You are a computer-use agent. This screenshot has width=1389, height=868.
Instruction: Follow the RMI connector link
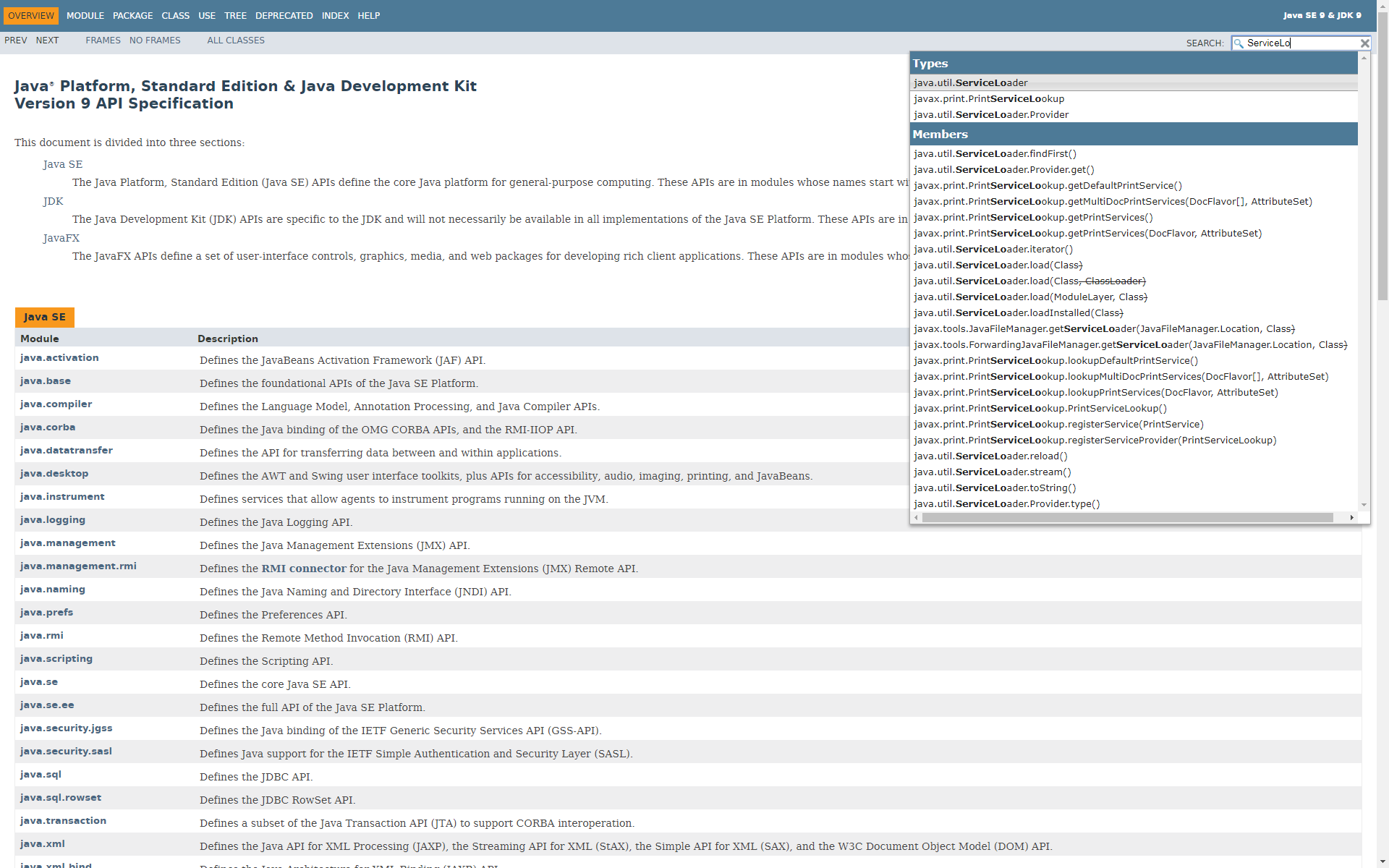tap(304, 569)
